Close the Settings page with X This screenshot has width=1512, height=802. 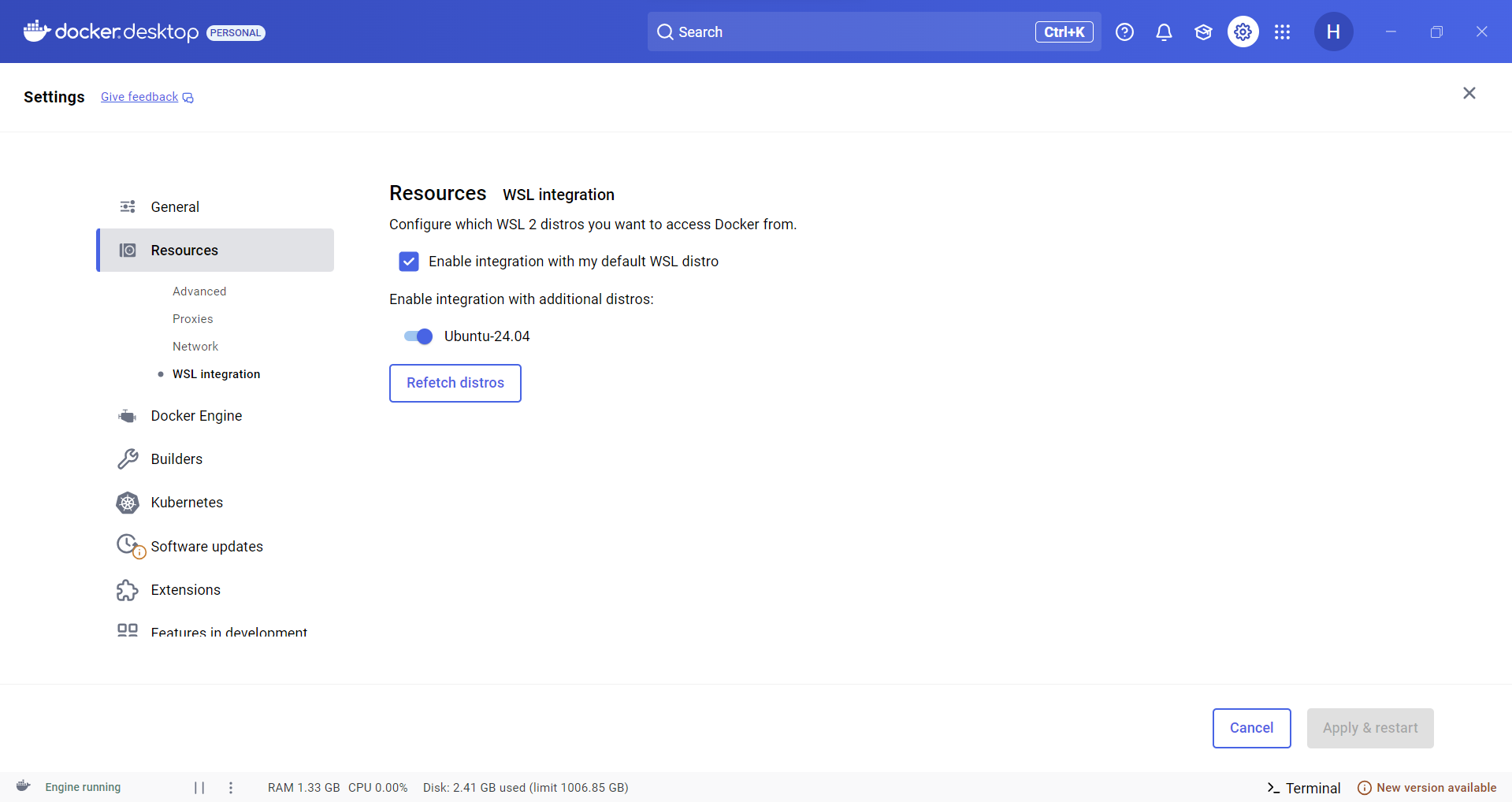[x=1469, y=93]
